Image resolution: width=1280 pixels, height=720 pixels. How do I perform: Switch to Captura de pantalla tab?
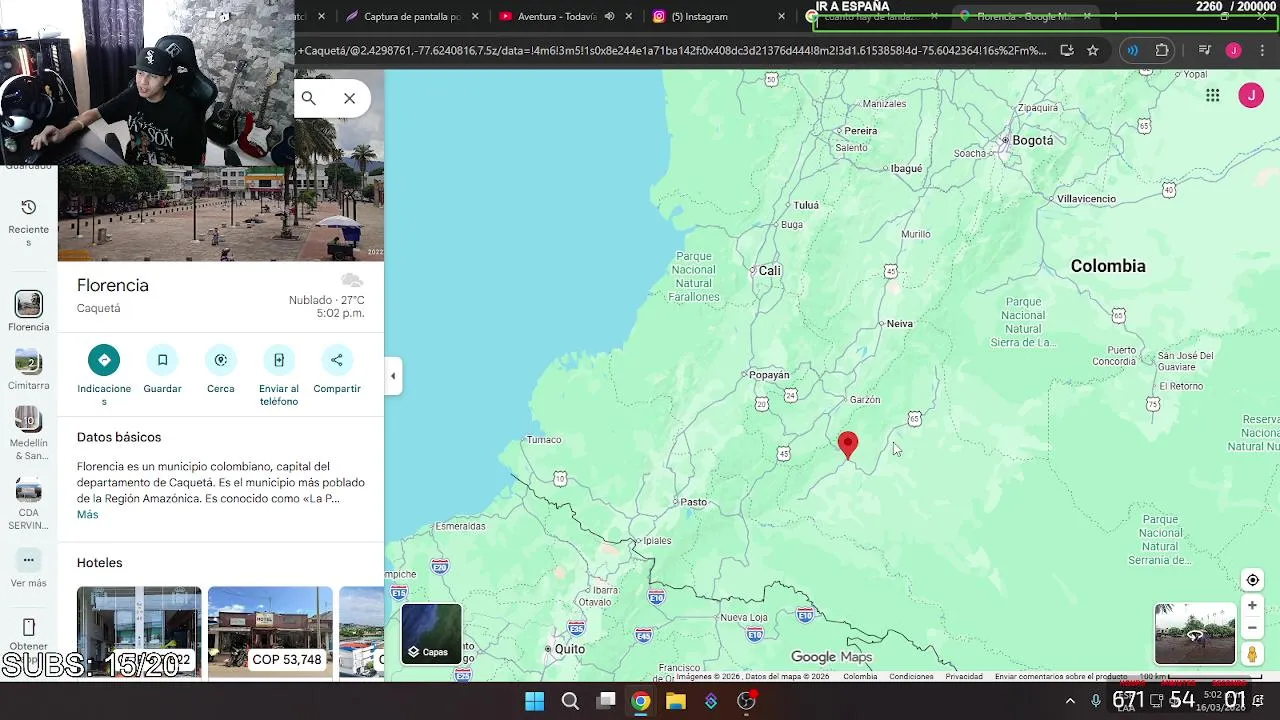tap(411, 16)
